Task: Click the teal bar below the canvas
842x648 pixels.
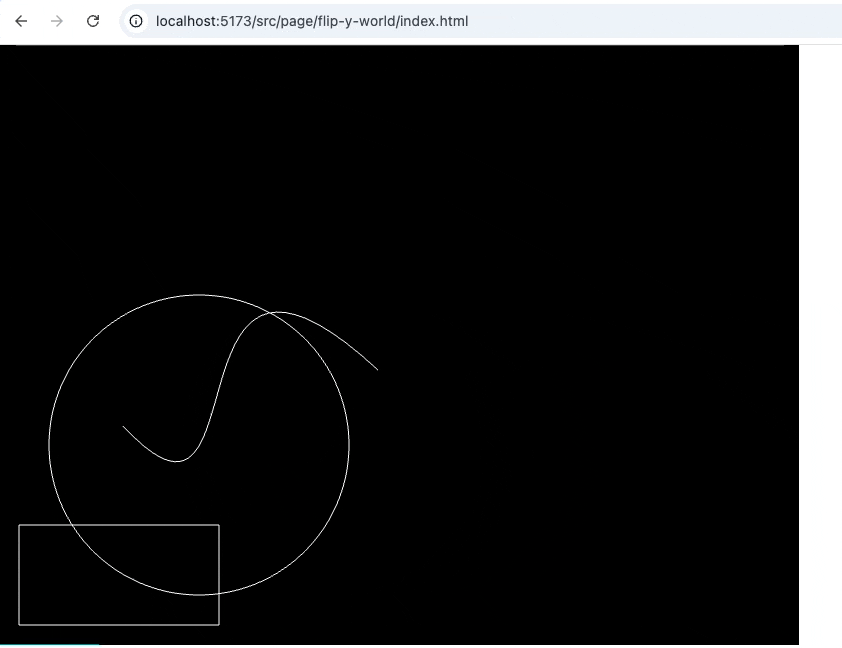Action: pos(49,645)
